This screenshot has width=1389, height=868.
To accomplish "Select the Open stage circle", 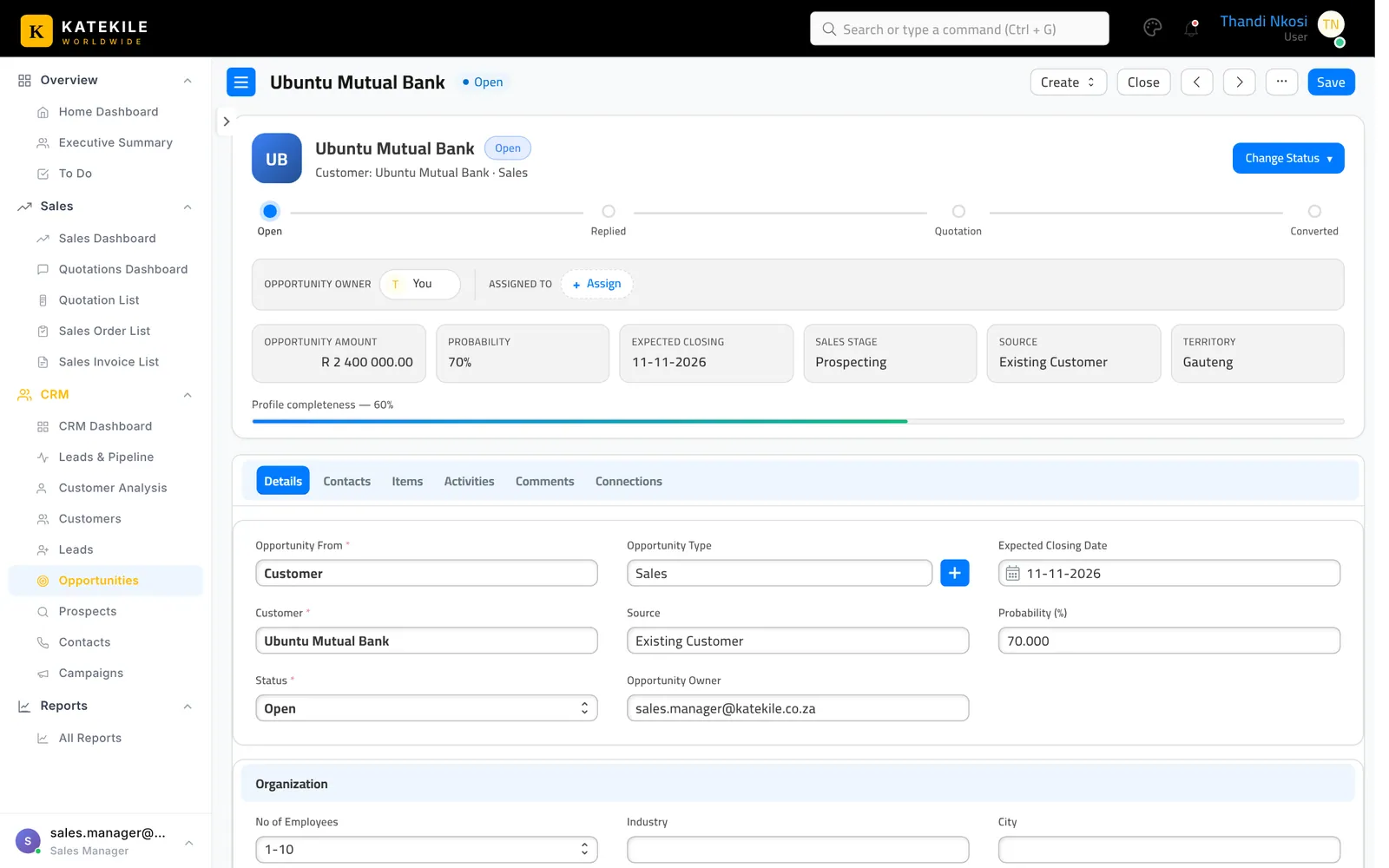I will pos(270,211).
